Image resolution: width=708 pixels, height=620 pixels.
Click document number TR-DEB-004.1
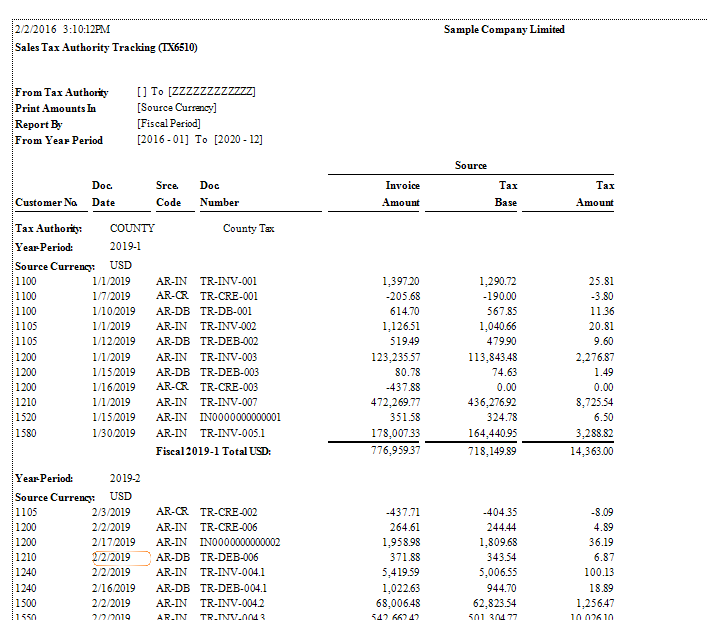coord(233,588)
